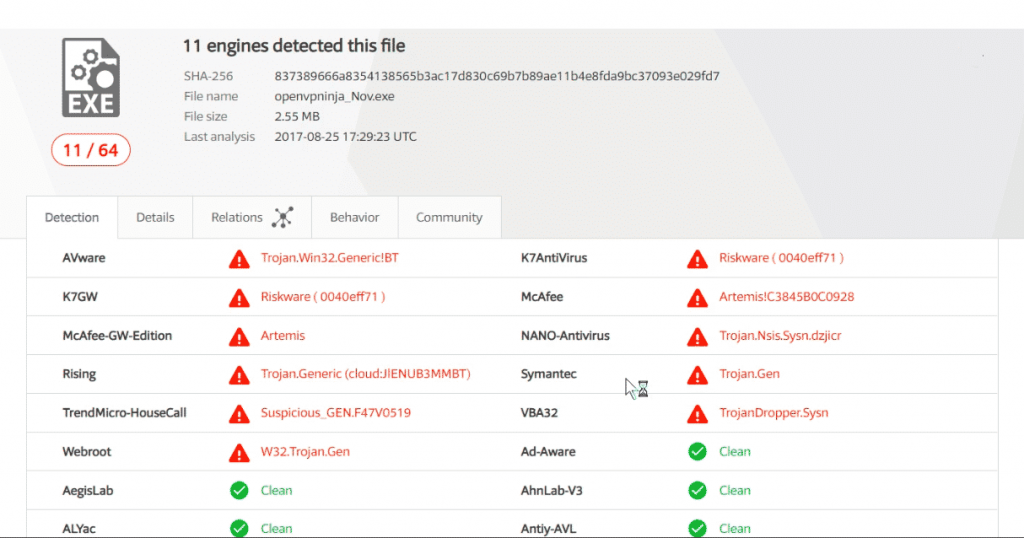Open the Relations tab
The height and width of the screenshot is (538, 1024).
tap(252, 217)
